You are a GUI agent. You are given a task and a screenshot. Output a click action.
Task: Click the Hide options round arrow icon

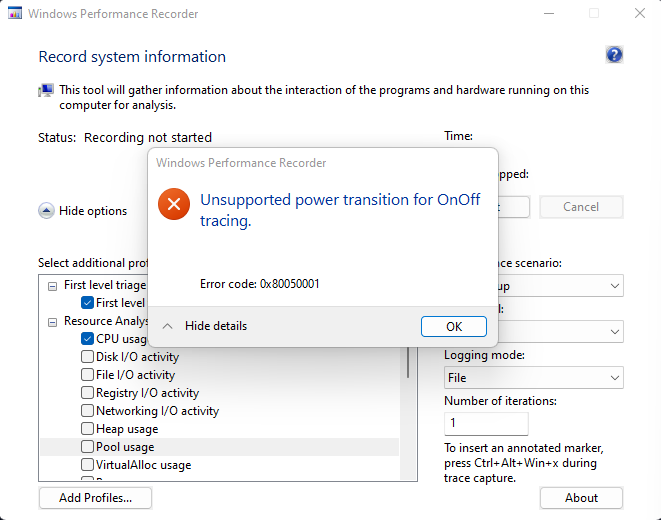[x=46, y=211]
